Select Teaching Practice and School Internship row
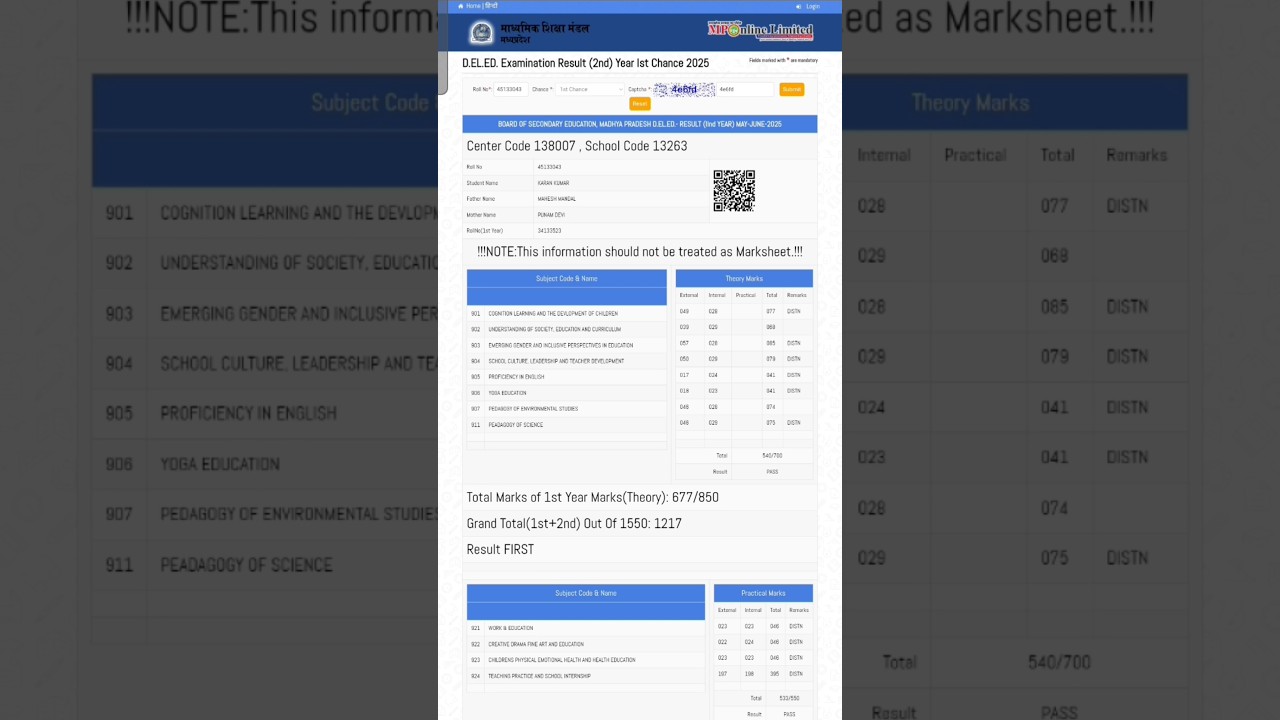 586,676
